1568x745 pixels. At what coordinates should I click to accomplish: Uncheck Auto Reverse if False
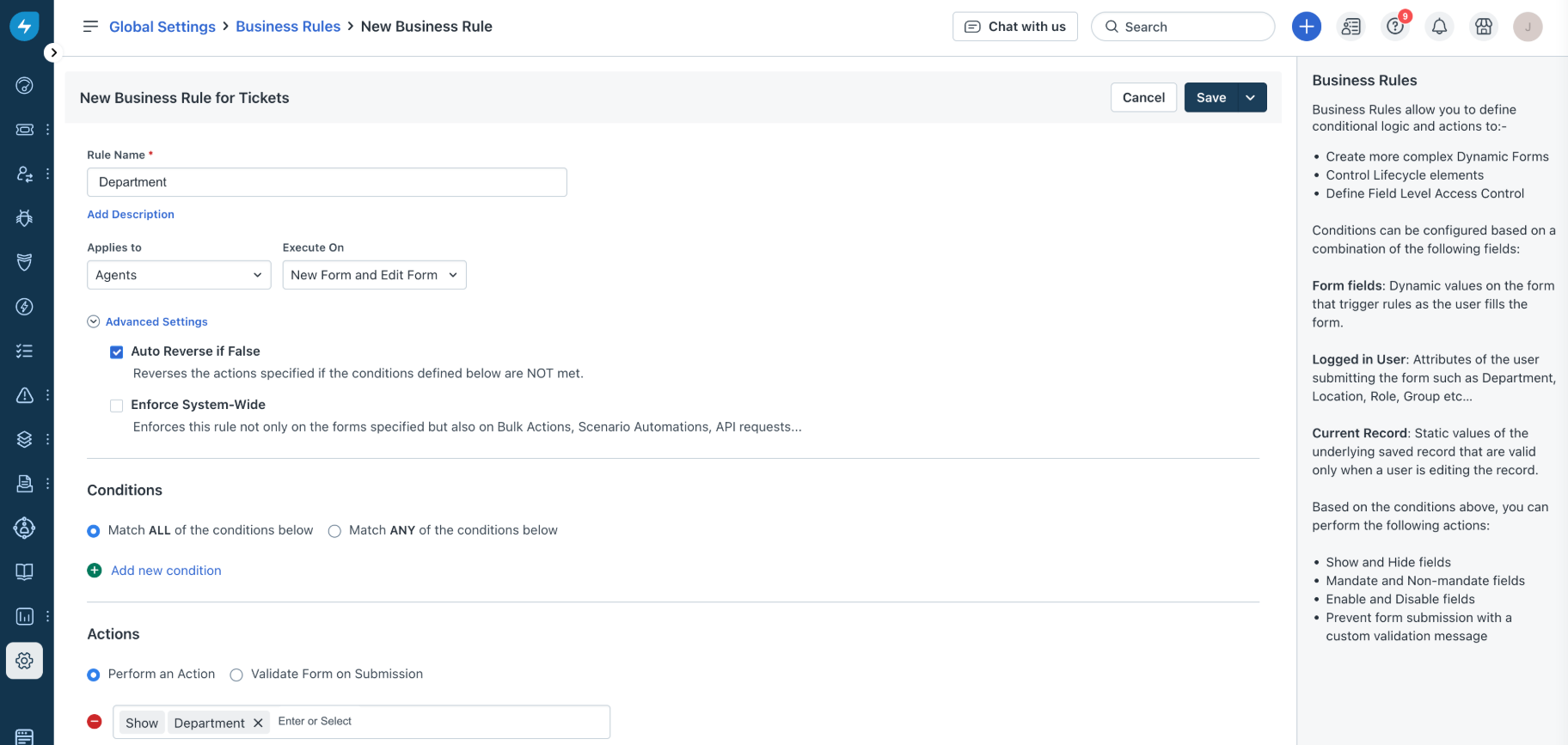pyautogui.click(x=117, y=352)
